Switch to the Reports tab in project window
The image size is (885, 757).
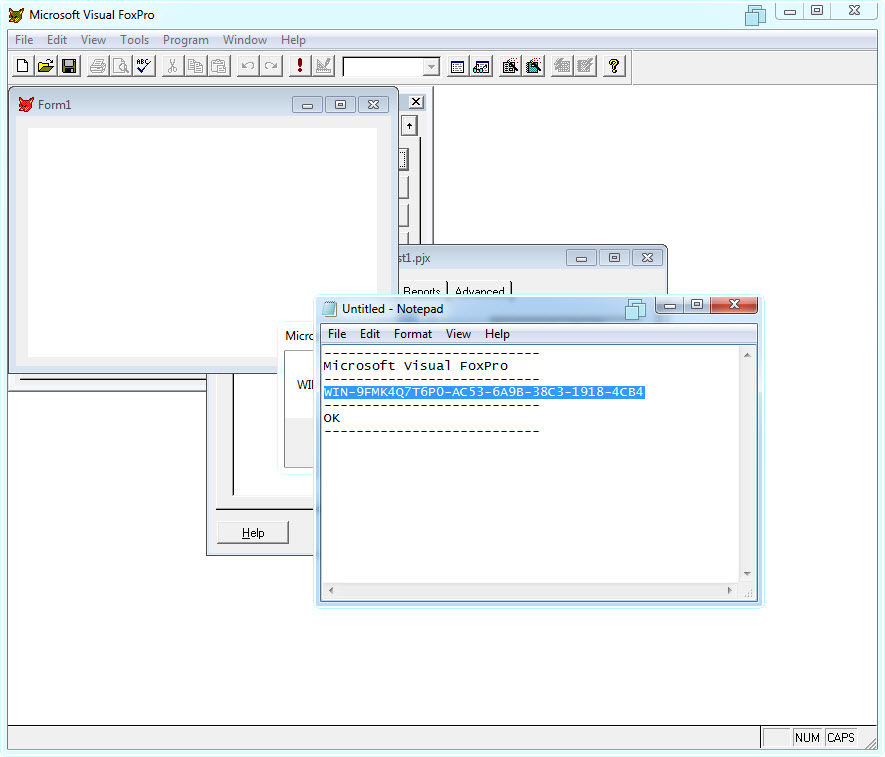pyautogui.click(x=422, y=290)
